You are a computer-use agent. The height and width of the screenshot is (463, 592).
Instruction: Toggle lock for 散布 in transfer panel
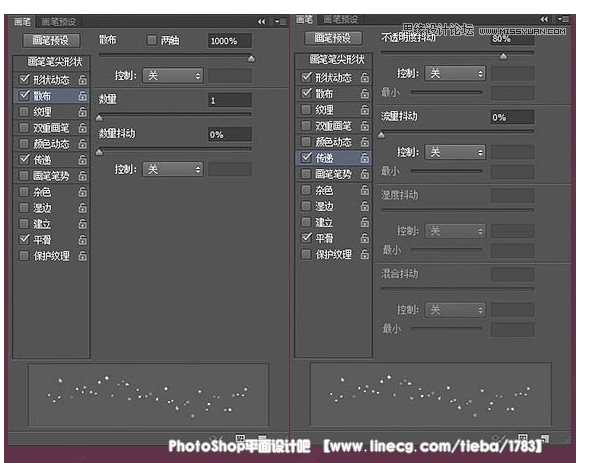point(364,93)
